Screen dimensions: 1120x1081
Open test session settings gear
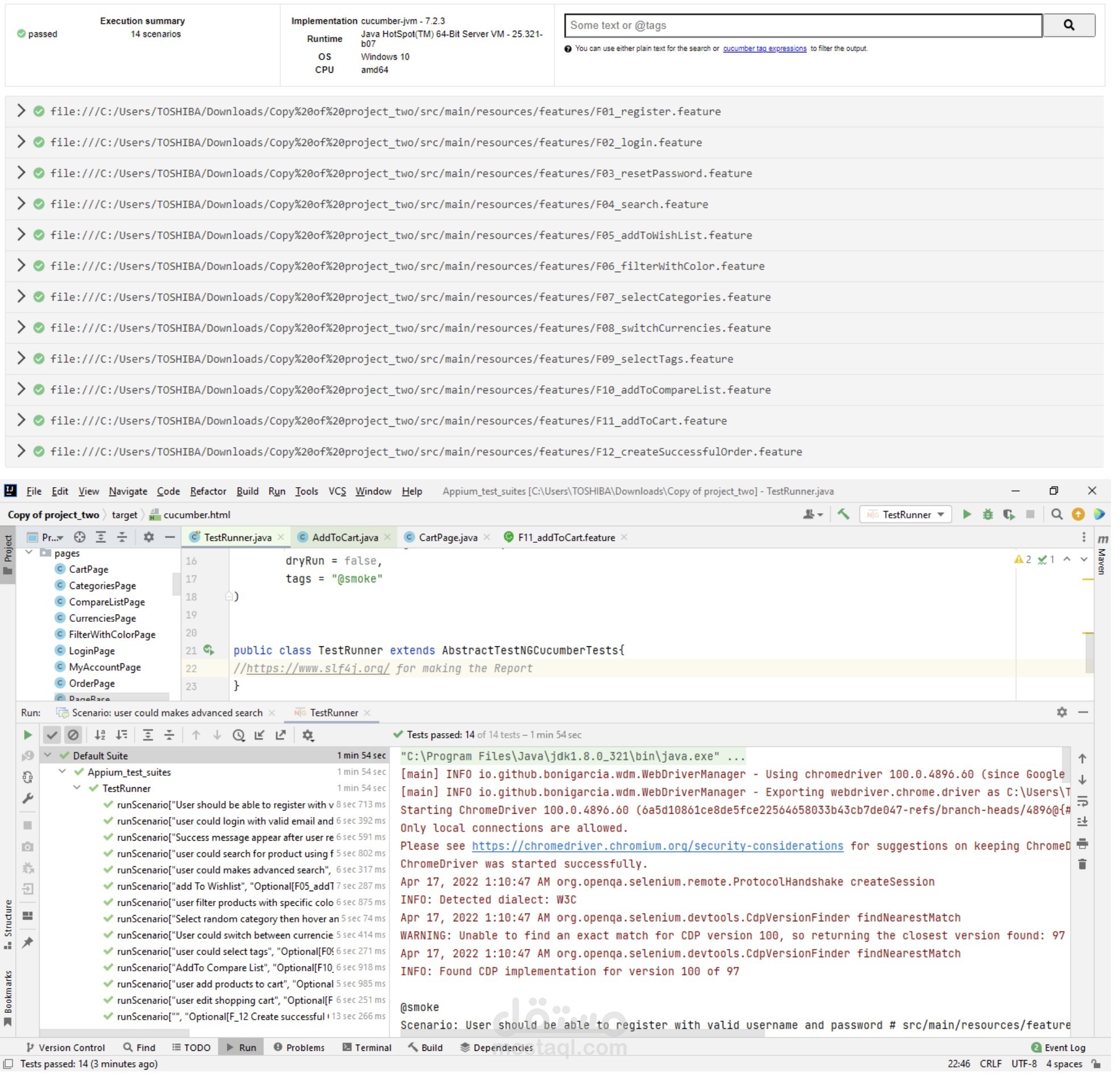(308, 735)
